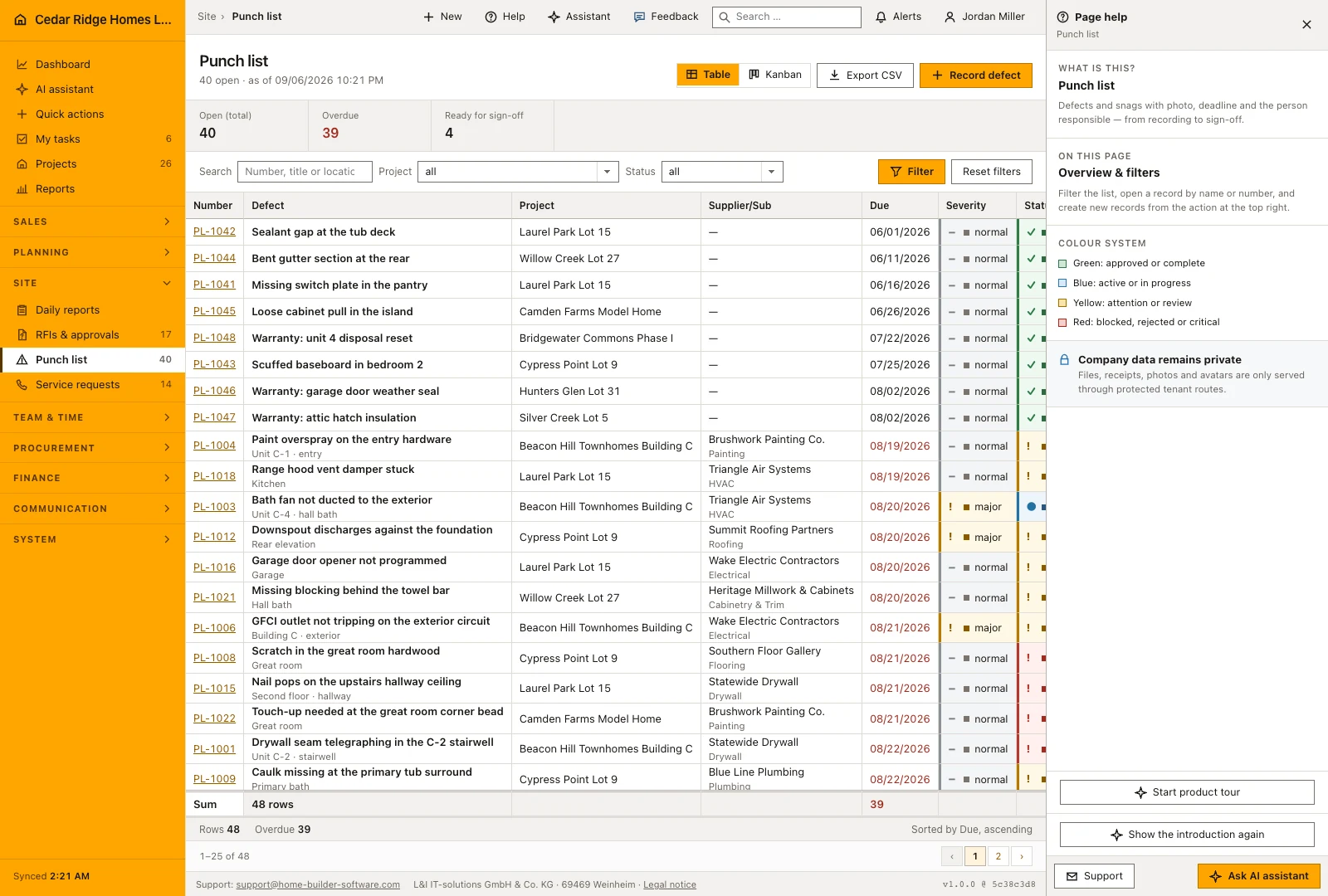This screenshot has height=896, width=1328.
Task: Sort by the Severity column header
Action: (x=977, y=206)
